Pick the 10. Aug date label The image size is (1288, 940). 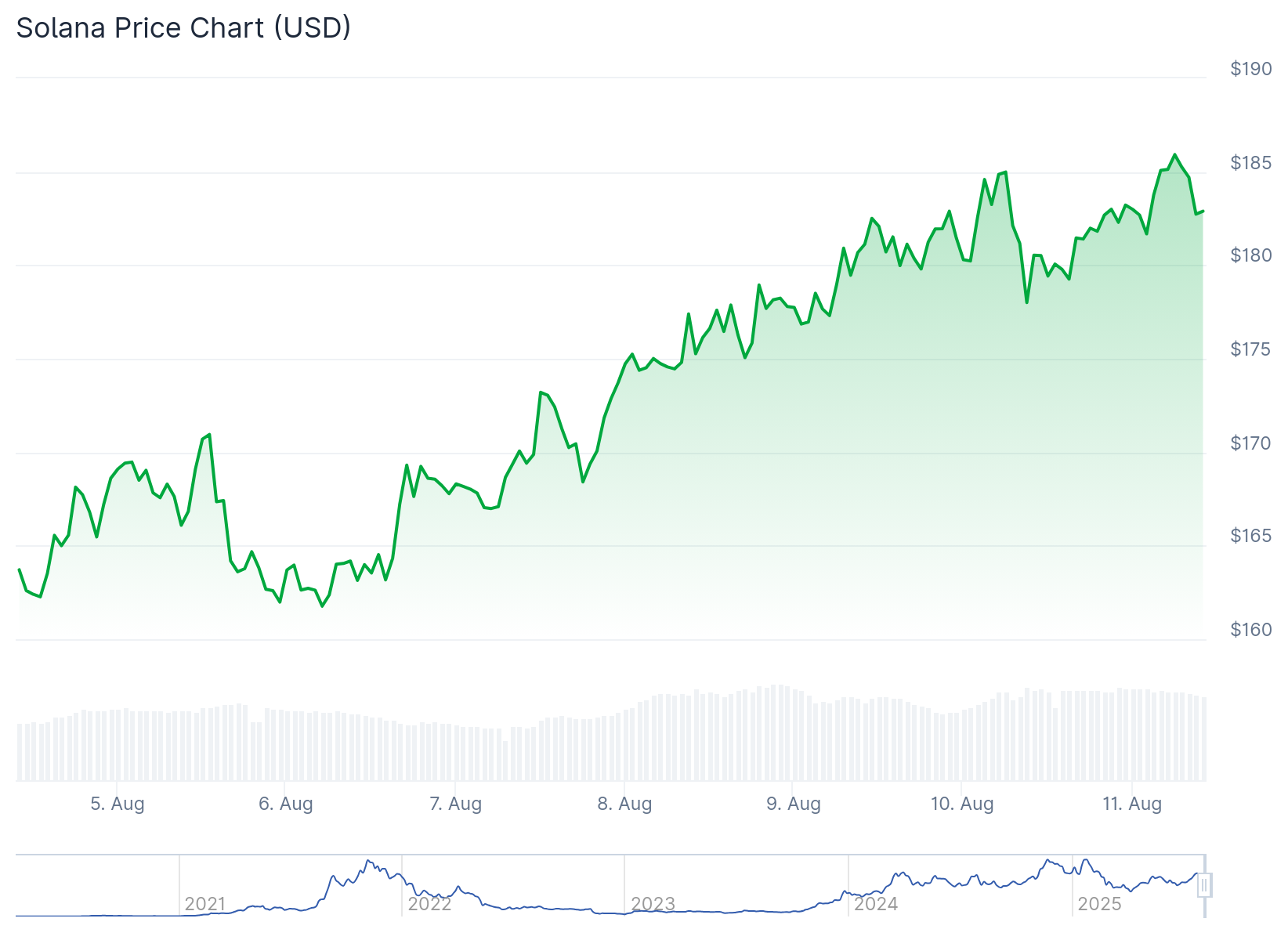[962, 804]
